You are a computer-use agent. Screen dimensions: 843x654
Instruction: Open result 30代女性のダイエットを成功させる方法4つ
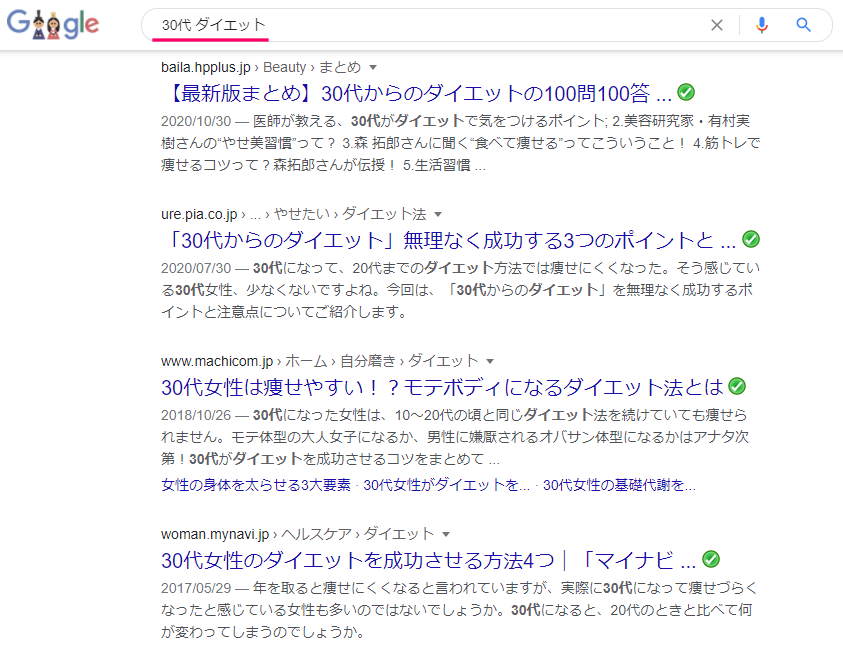(x=428, y=560)
